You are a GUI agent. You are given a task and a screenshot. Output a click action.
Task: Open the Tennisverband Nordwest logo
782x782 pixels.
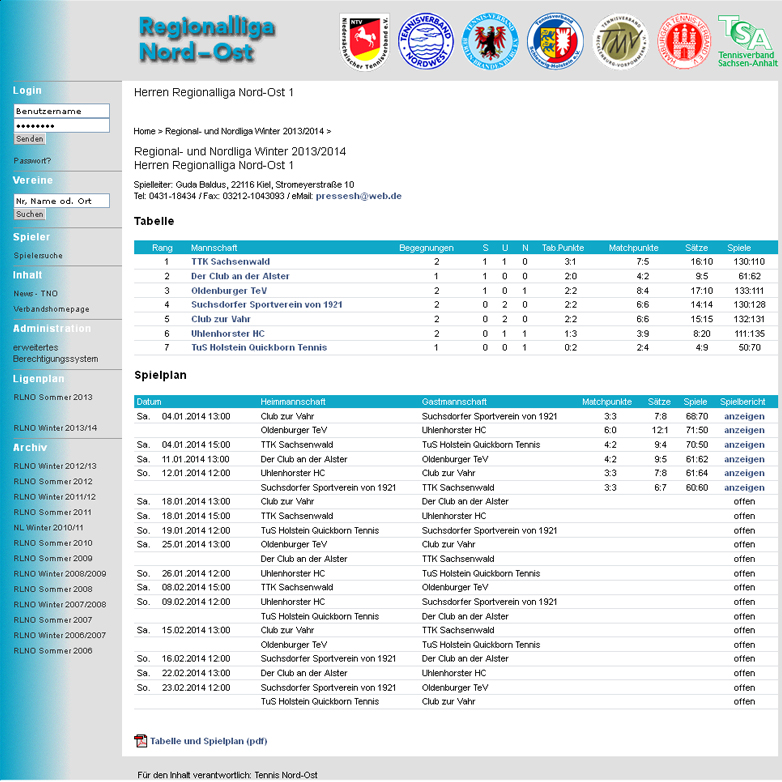[x=426, y=41]
